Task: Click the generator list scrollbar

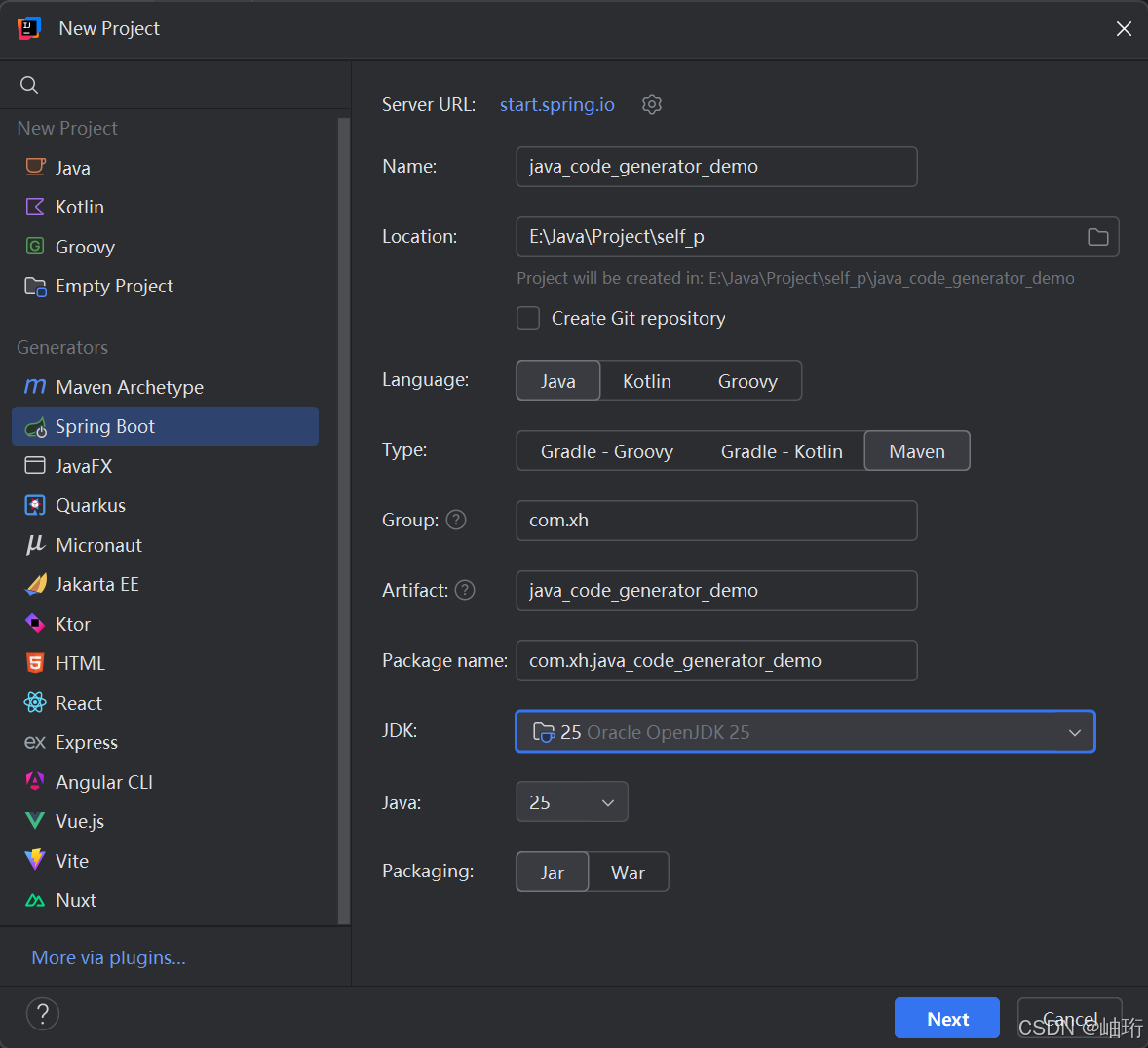Action: [x=343, y=520]
